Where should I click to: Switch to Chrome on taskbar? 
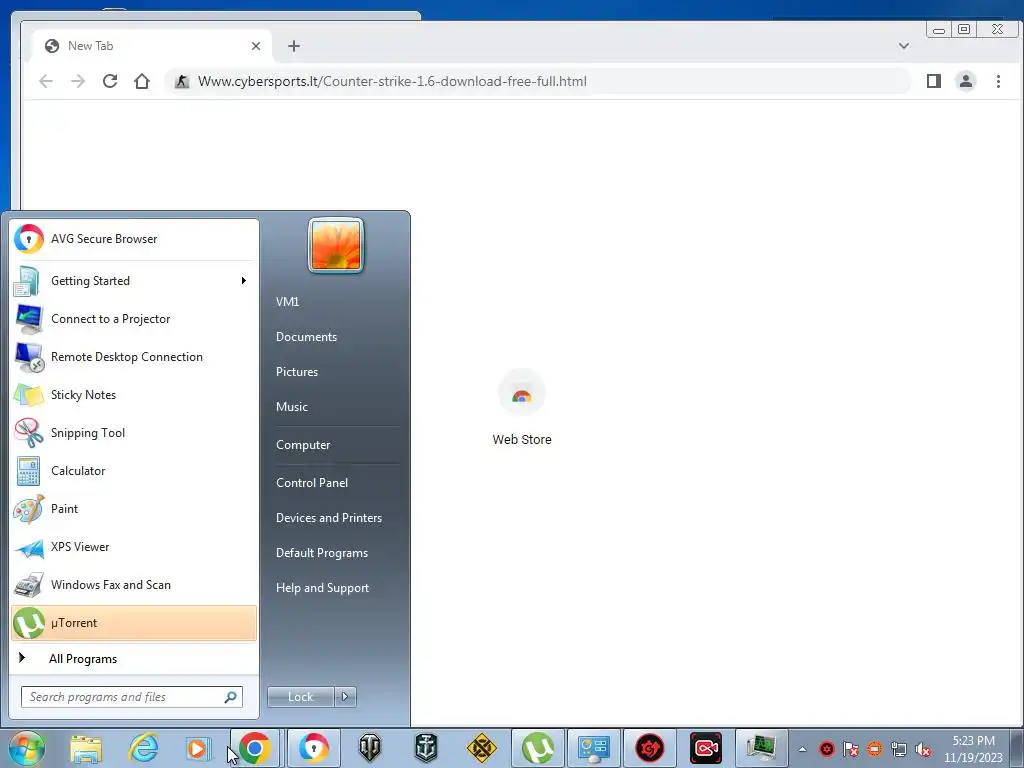click(255, 748)
